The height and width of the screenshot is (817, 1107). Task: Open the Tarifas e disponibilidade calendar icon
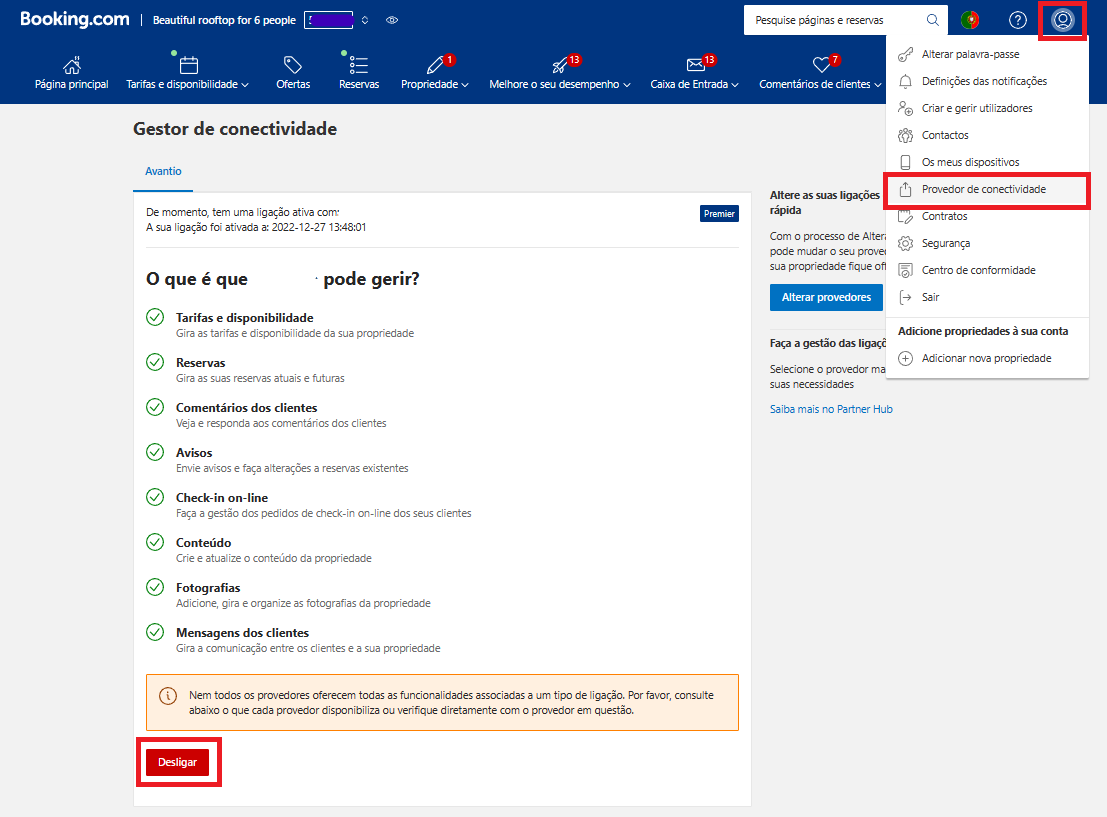189,65
